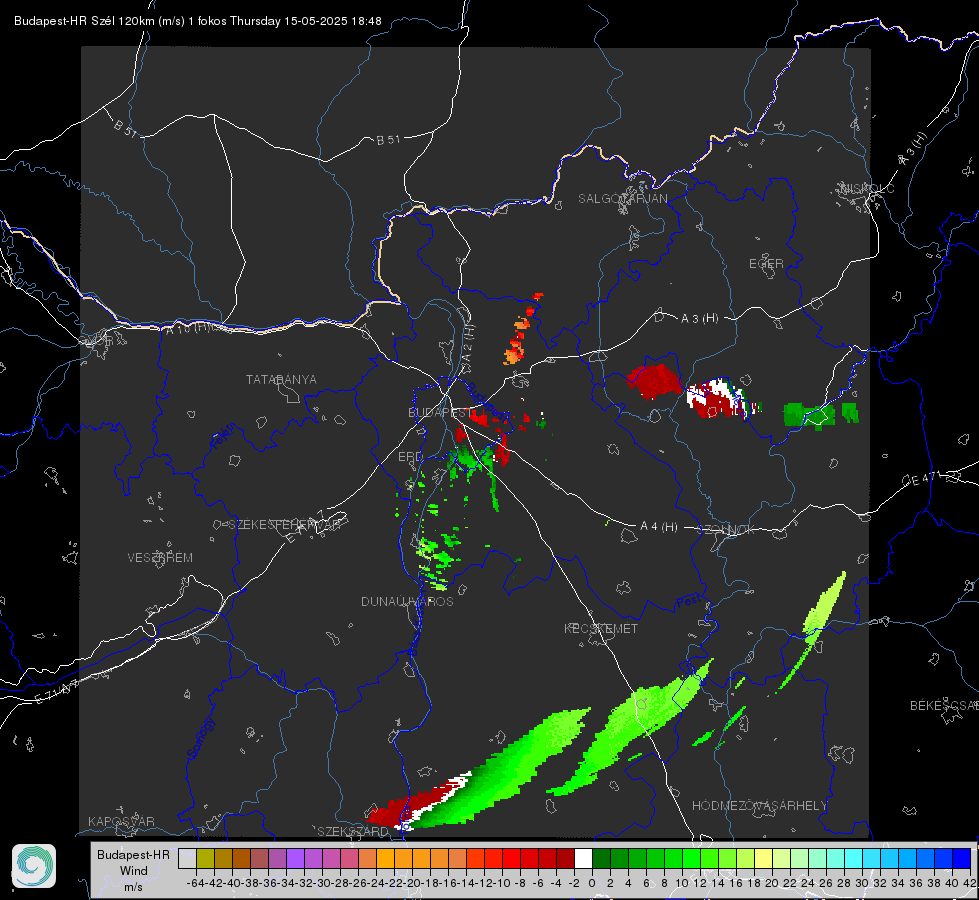The width and height of the screenshot is (979, 900).
Task: Pick the light gray first legend swatch
Action: click(x=187, y=859)
